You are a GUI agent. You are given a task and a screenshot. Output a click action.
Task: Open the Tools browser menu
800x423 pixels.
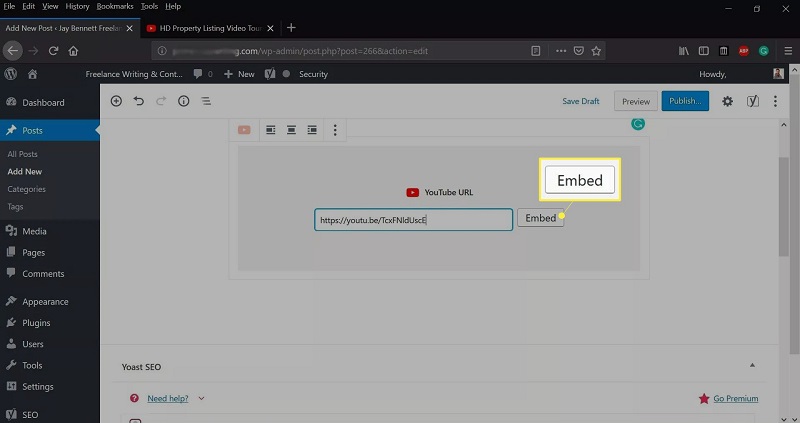point(149,6)
